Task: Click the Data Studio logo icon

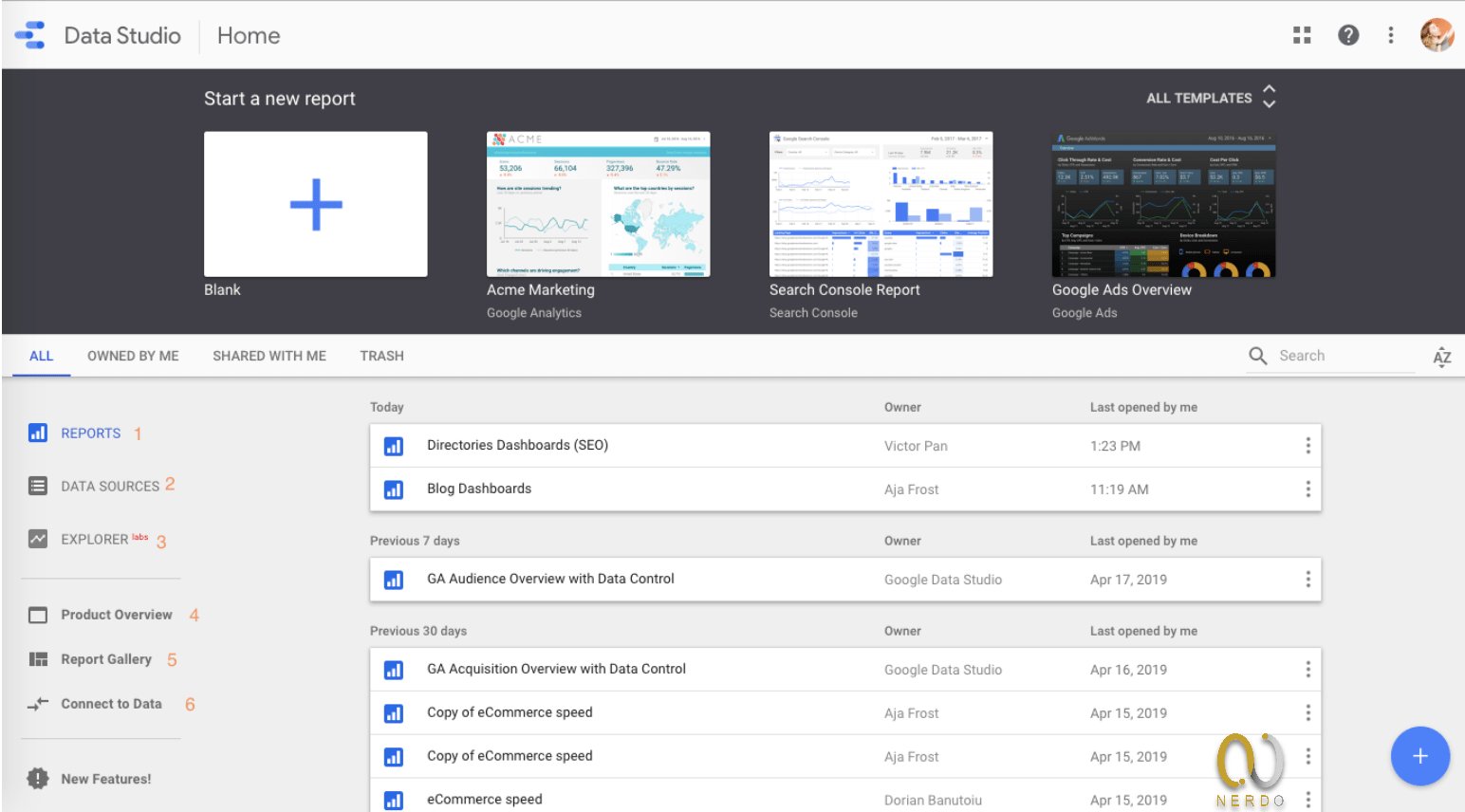Action: tap(30, 35)
